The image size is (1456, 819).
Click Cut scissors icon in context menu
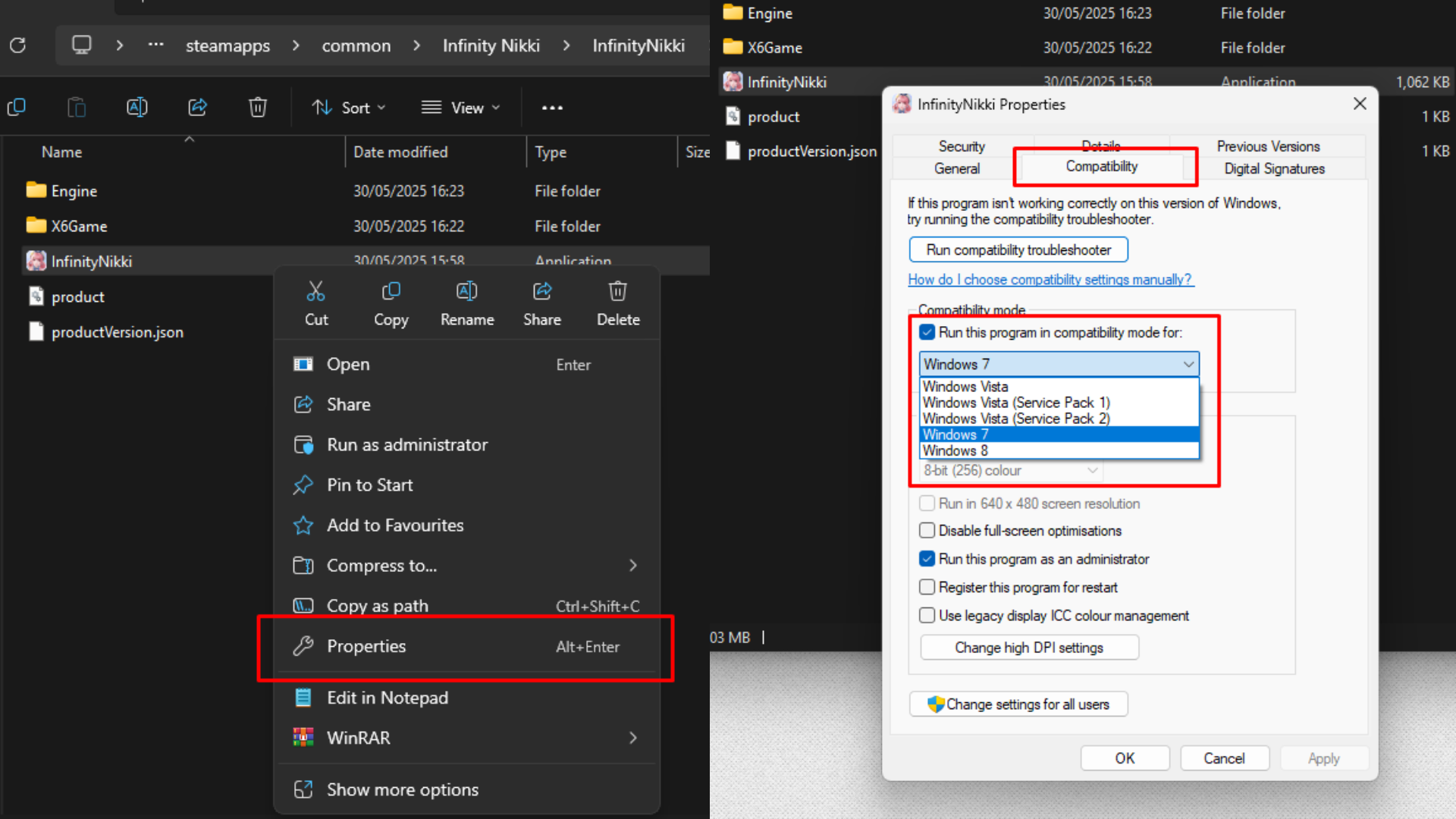315,291
